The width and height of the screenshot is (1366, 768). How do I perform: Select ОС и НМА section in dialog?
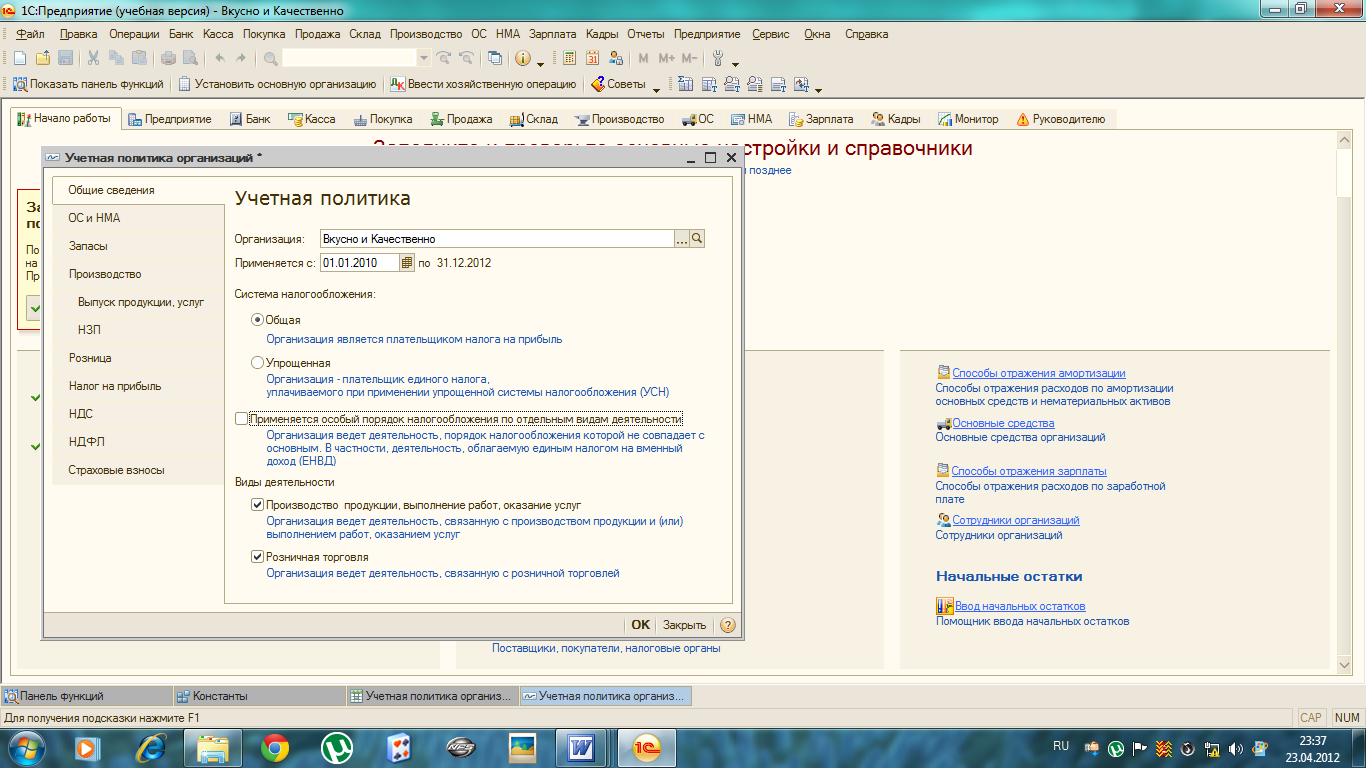tap(138, 218)
